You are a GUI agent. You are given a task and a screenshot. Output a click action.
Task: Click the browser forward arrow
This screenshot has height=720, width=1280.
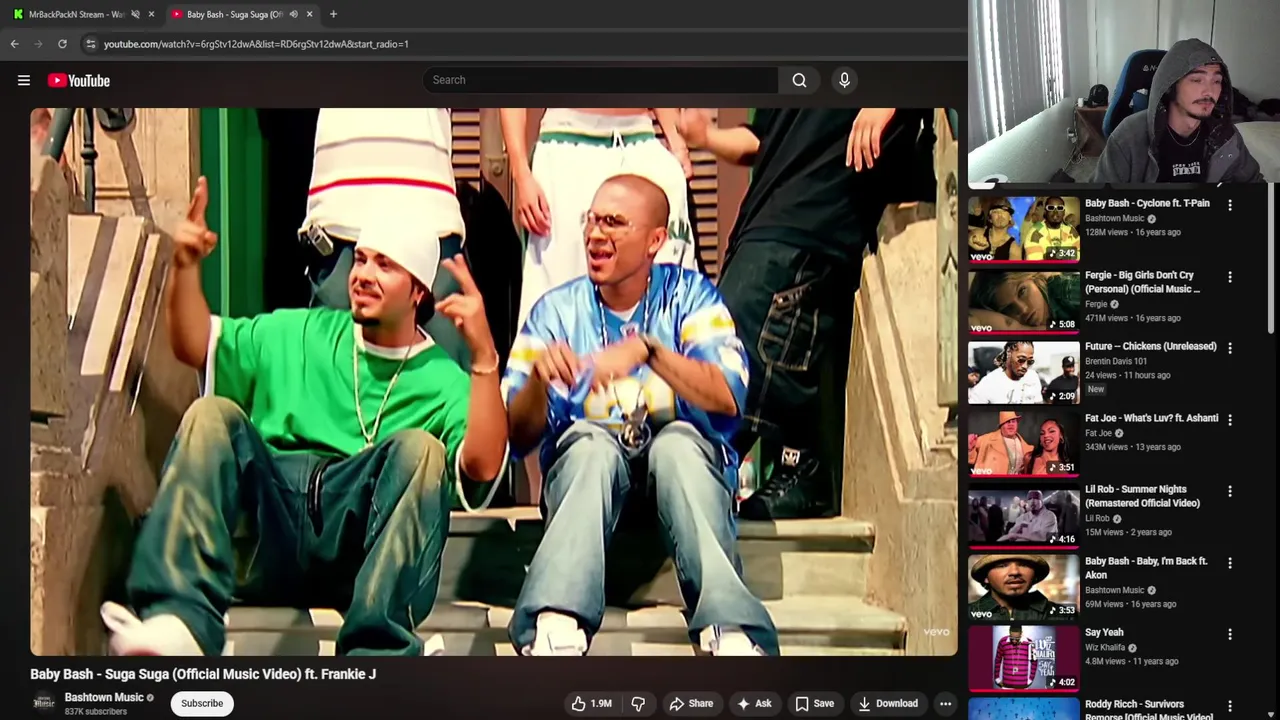pyautogui.click(x=38, y=44)
